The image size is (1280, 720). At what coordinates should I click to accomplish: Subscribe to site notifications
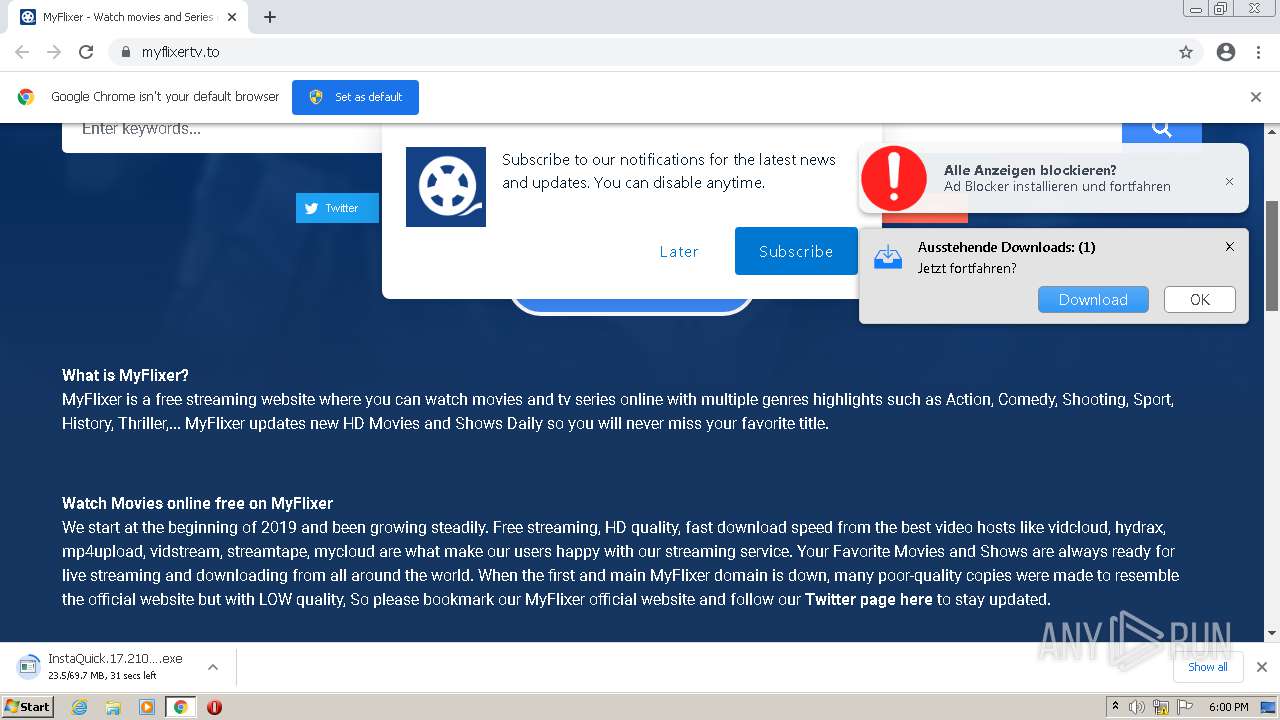[796, 251]
